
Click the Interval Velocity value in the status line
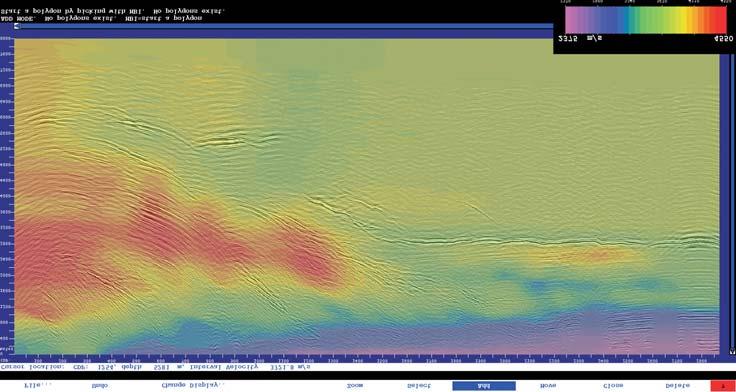click(x=291, y=367)
